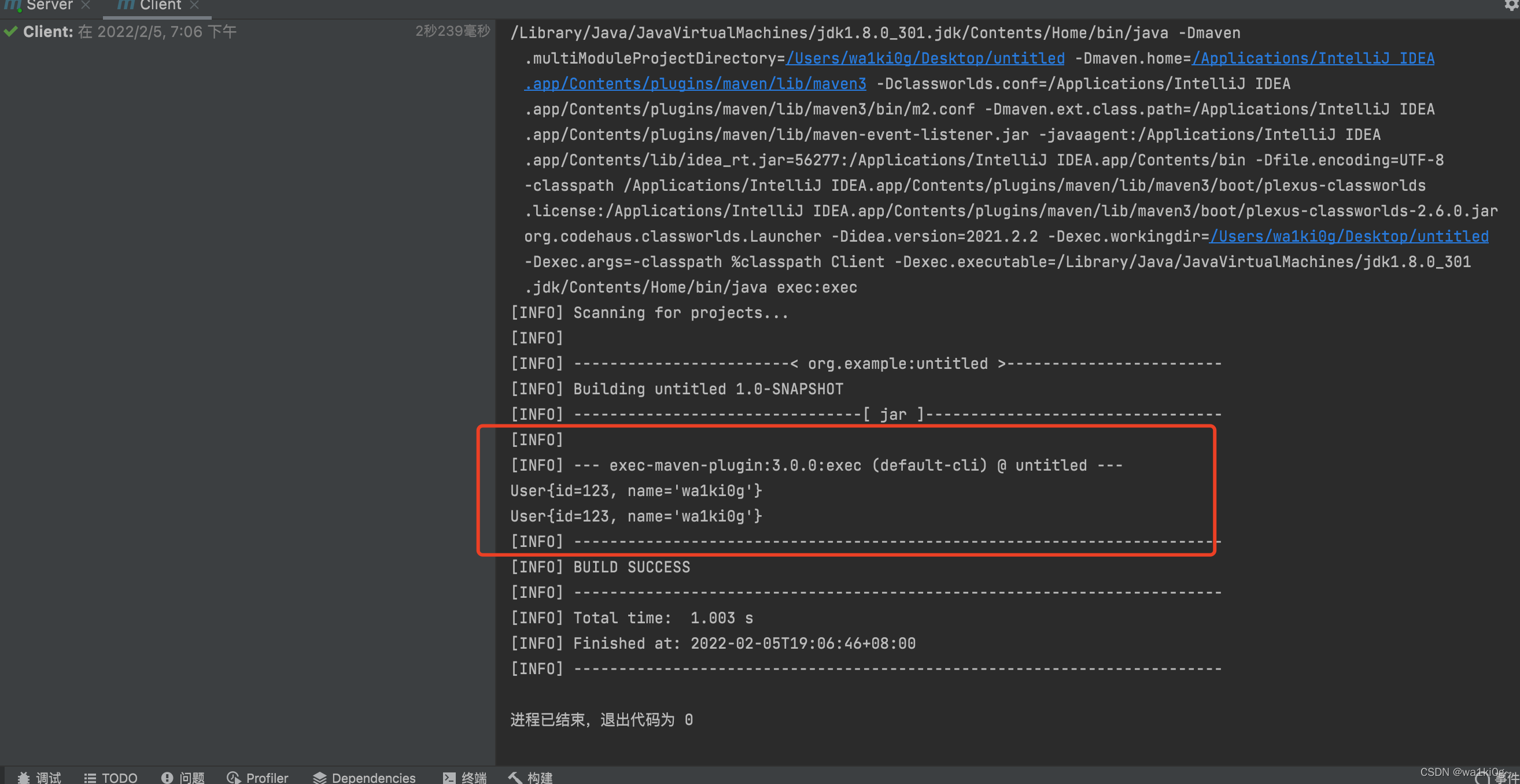Open the Dependencies tool window
Image resolution: width=1520 pixels, height=784 pixels.
click(x=364, y=777)
